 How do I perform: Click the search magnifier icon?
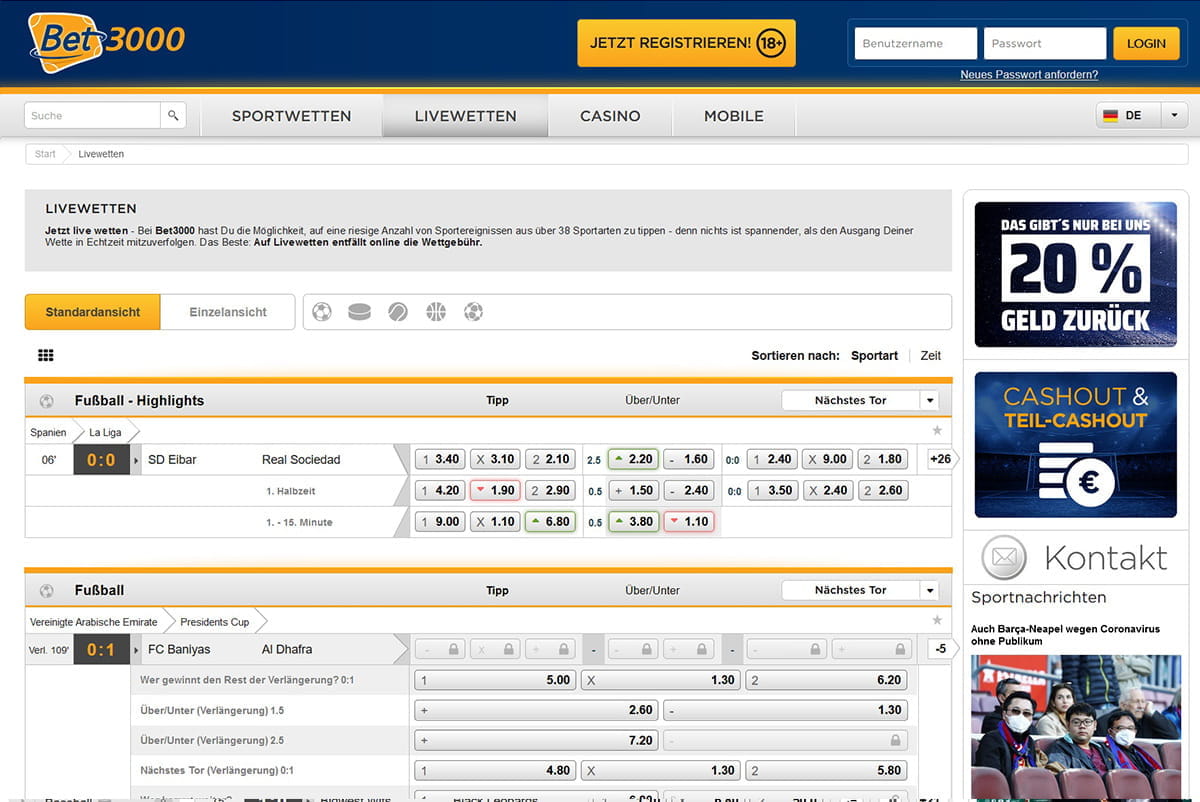(x=173, y=115)
